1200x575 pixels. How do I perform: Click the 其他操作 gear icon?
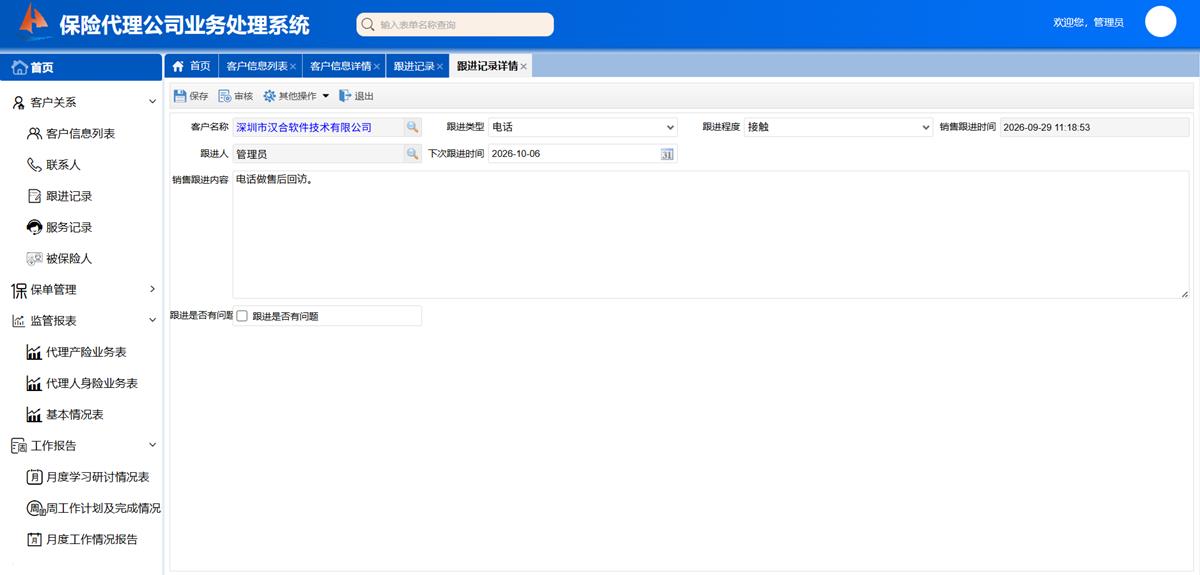tap(269, 96)
